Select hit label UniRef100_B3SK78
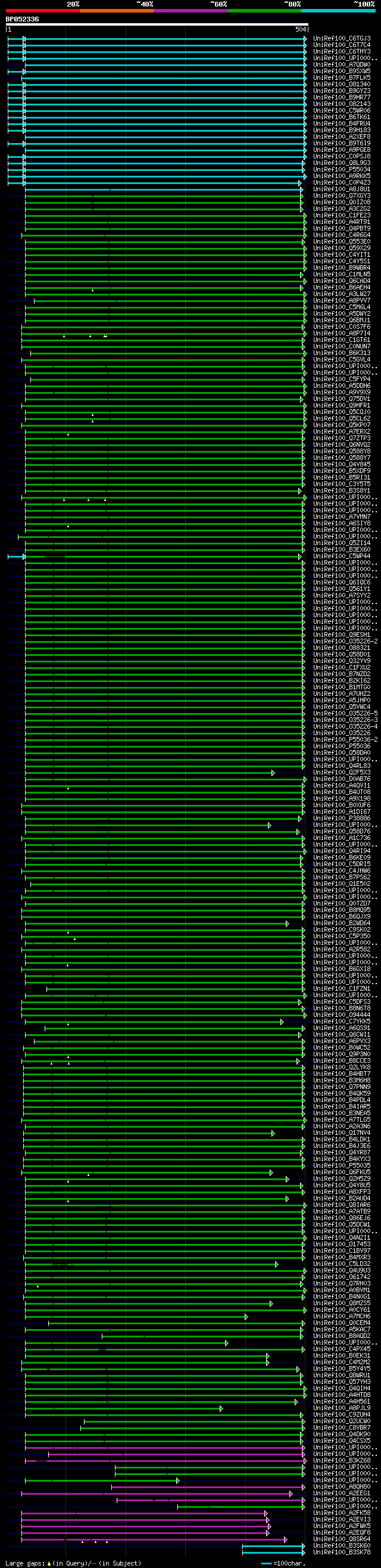 pos(342,1552)
